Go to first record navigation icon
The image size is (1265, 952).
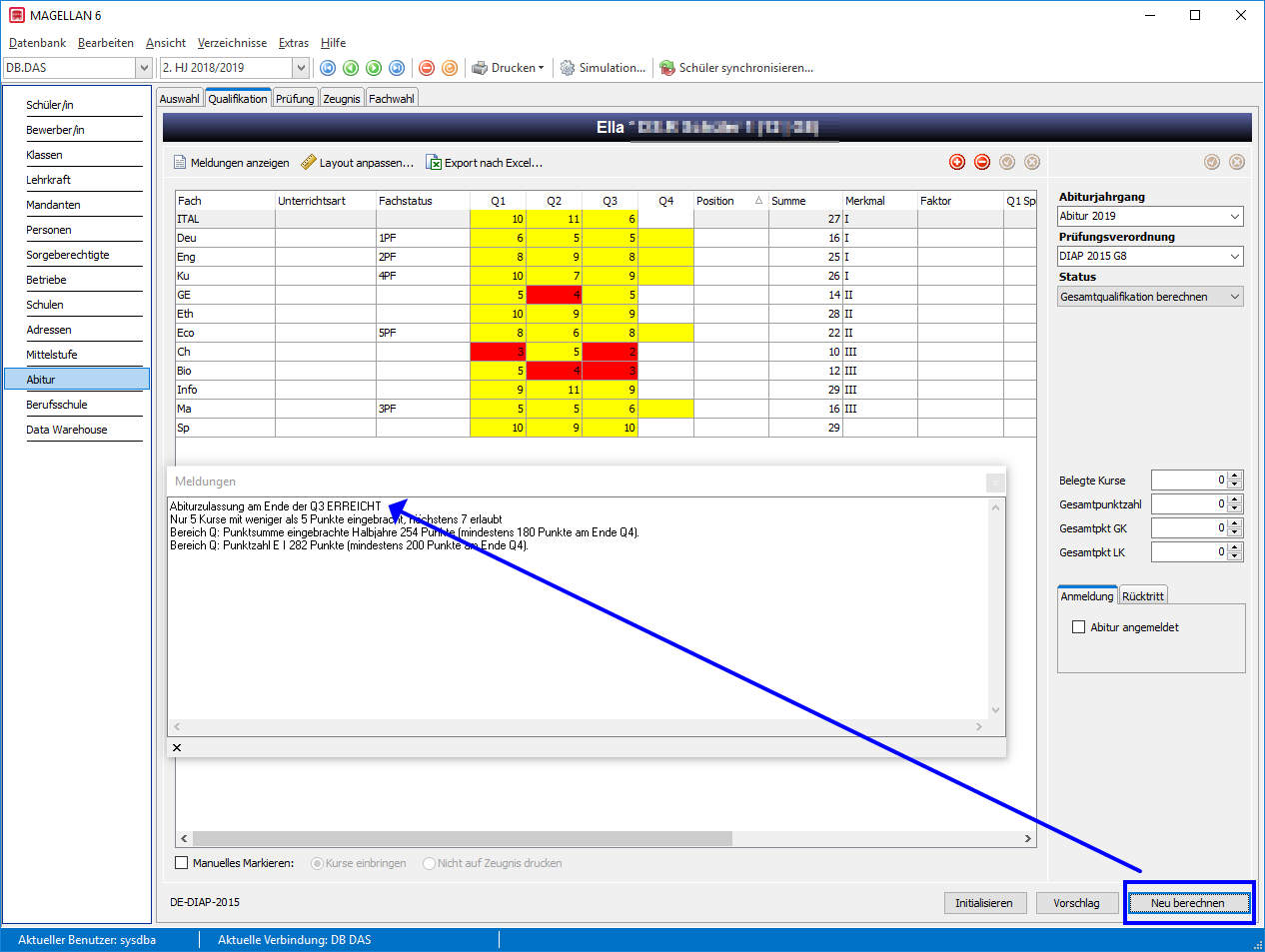pyautogui.click(x=328, y=68)
